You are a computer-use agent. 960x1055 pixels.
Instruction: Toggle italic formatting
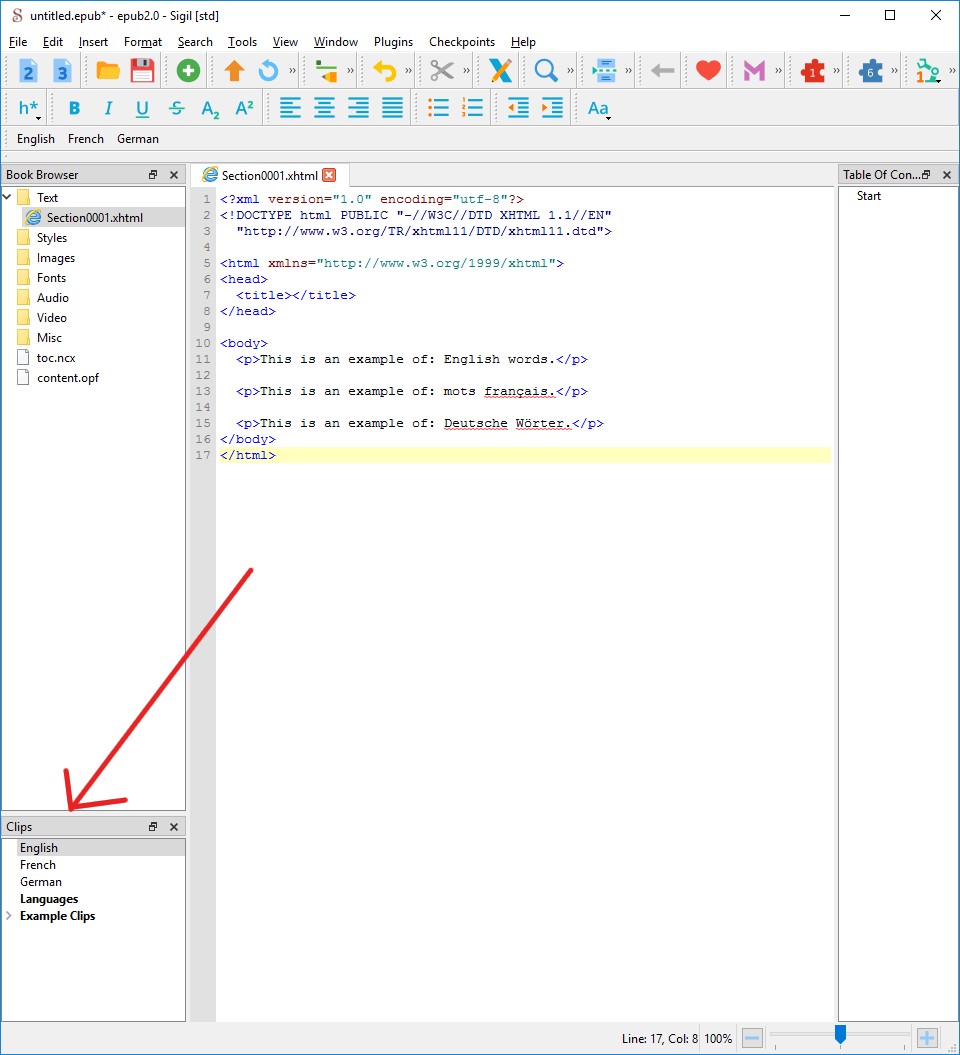108,108
